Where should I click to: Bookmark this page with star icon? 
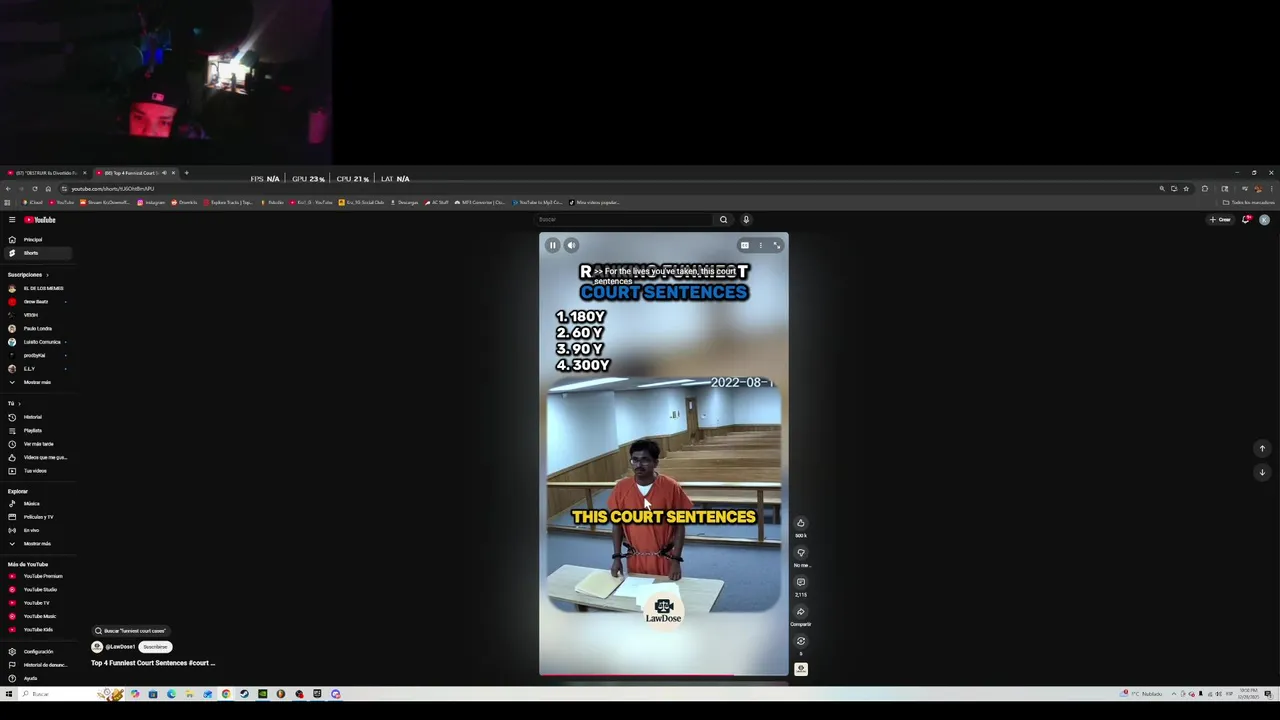point(1186,189)
